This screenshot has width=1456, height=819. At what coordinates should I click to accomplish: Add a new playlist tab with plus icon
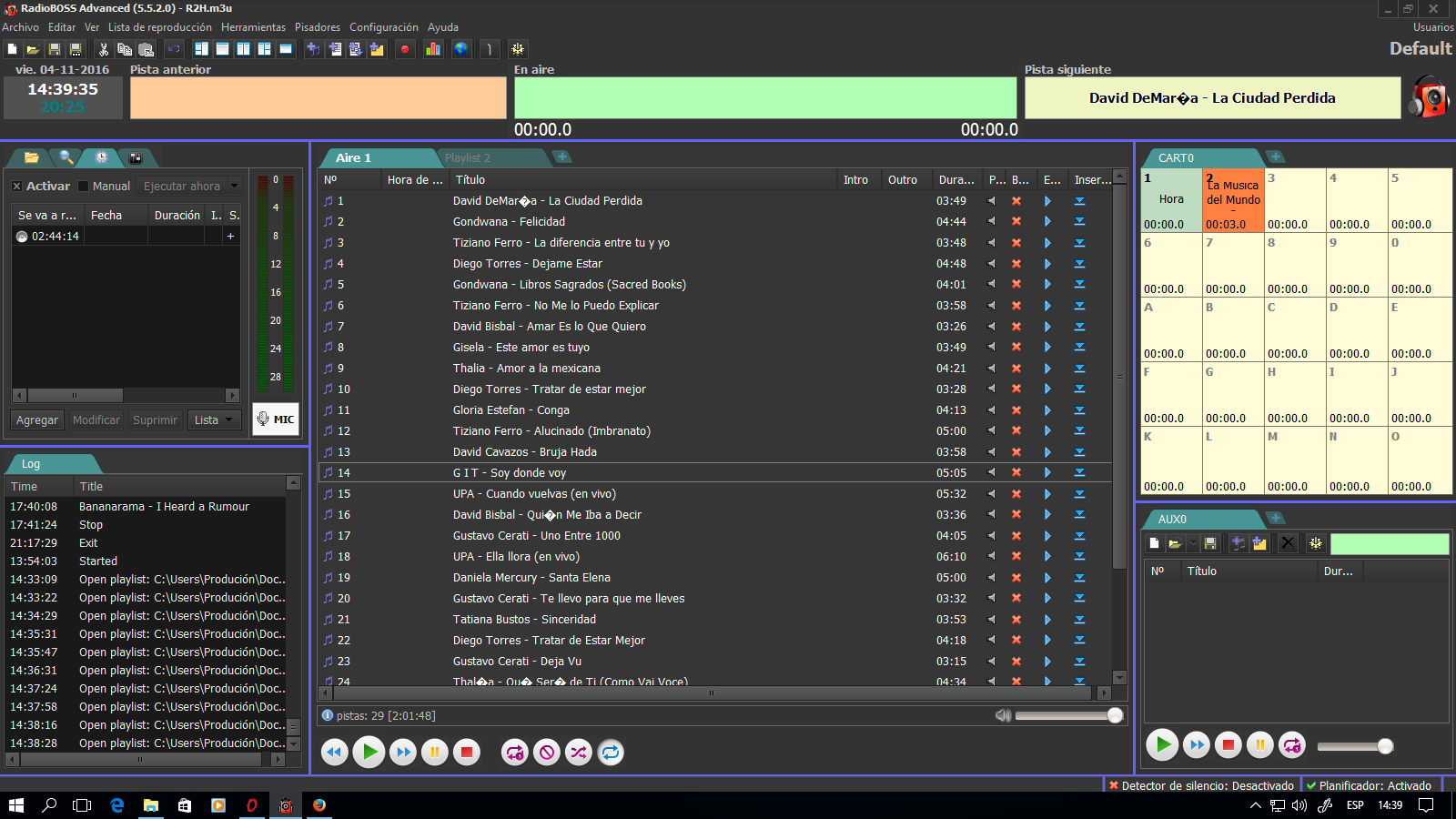click(562, 157)
